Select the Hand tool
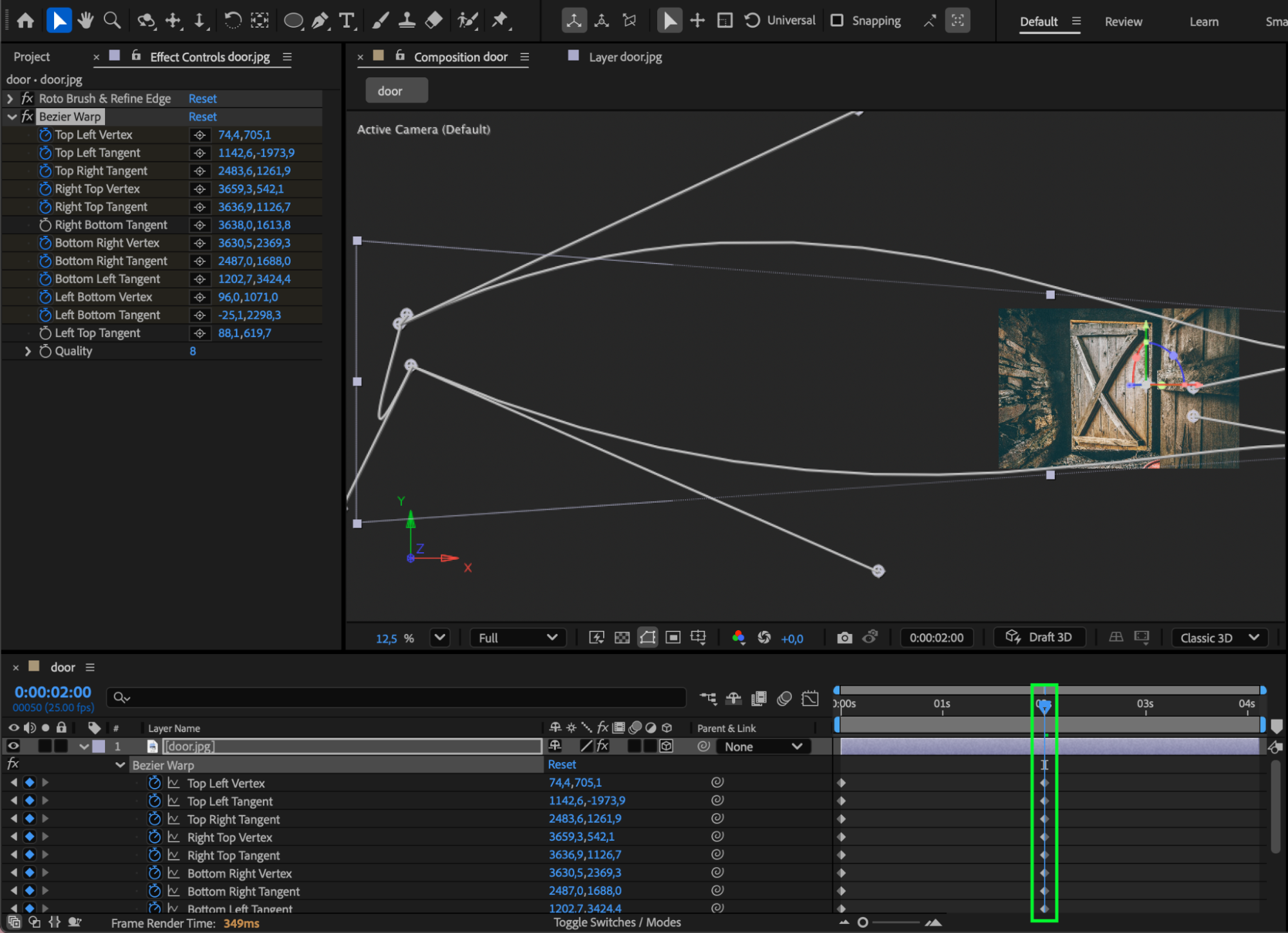 pyautogui.click(x=85, y=21)
